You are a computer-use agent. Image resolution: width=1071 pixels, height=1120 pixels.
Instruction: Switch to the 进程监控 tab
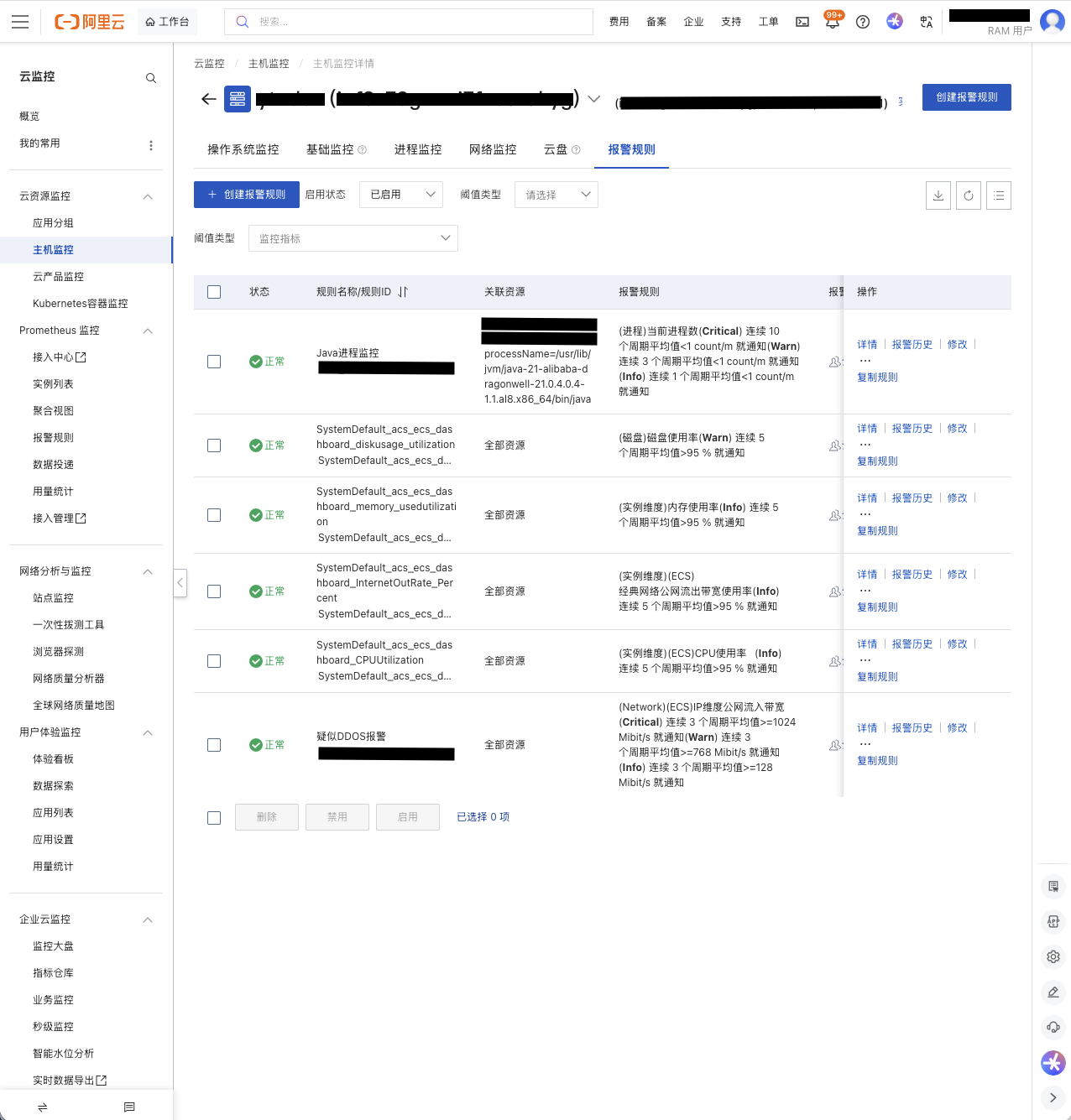(x=418, y=149)
